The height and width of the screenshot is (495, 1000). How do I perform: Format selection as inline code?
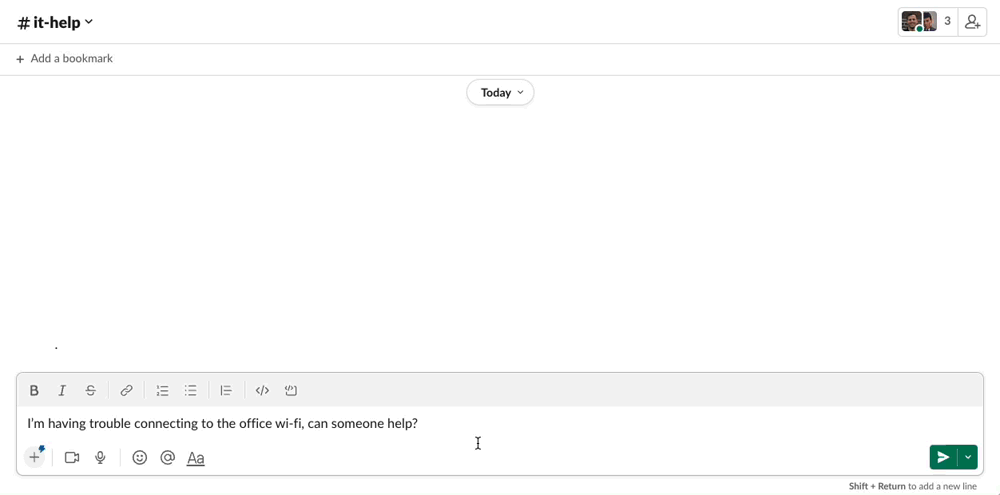[262, 391]
